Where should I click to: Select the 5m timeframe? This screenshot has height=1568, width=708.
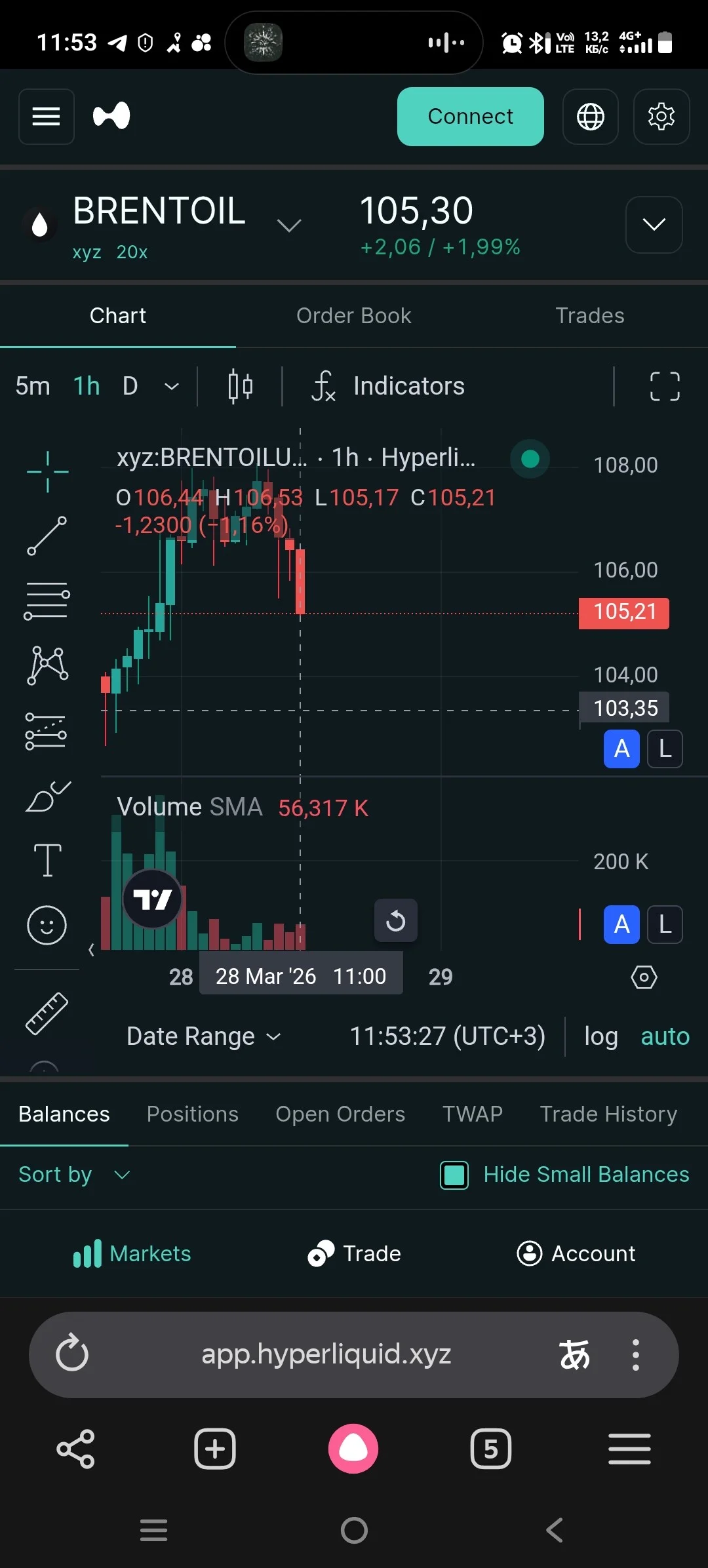point(33,386)
